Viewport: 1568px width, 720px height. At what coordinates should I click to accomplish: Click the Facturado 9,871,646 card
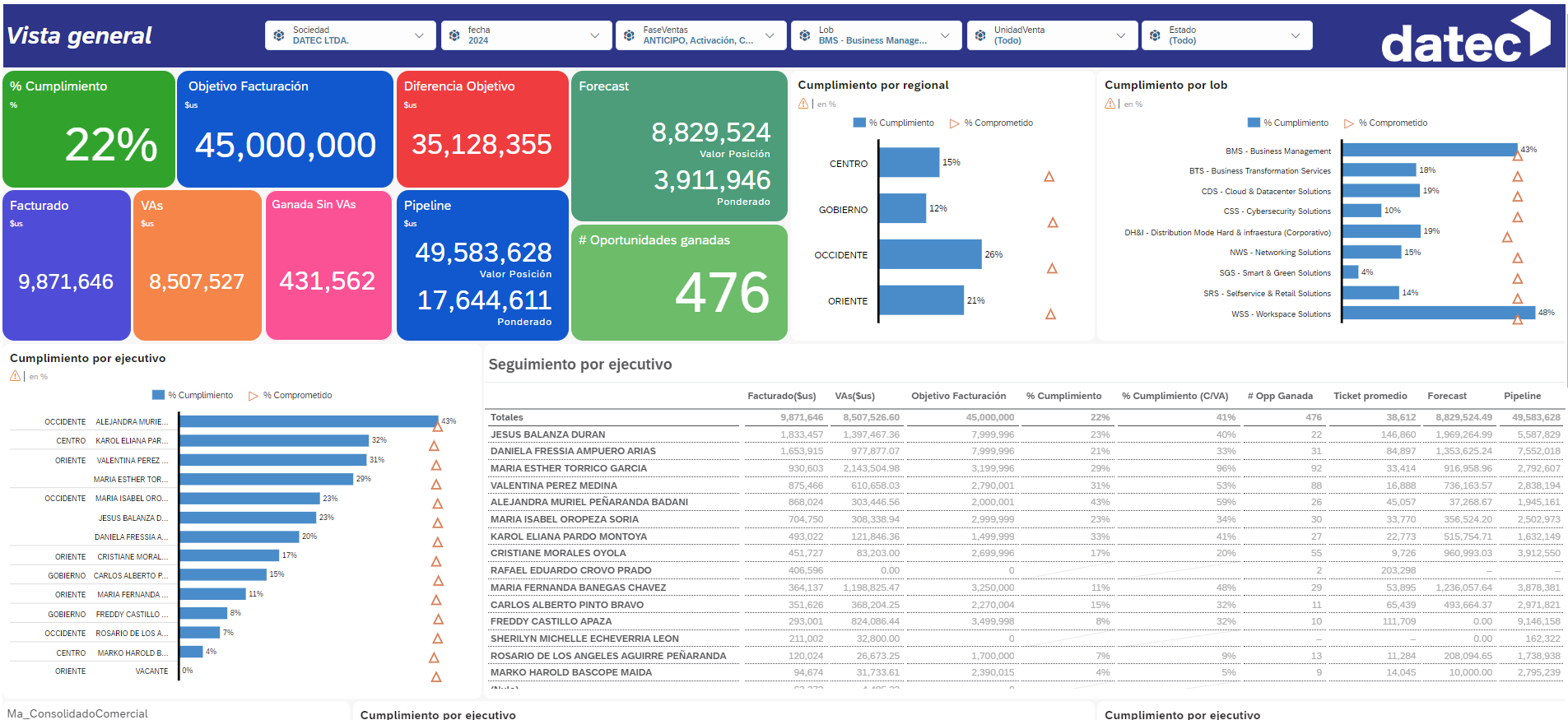point(67,265)
